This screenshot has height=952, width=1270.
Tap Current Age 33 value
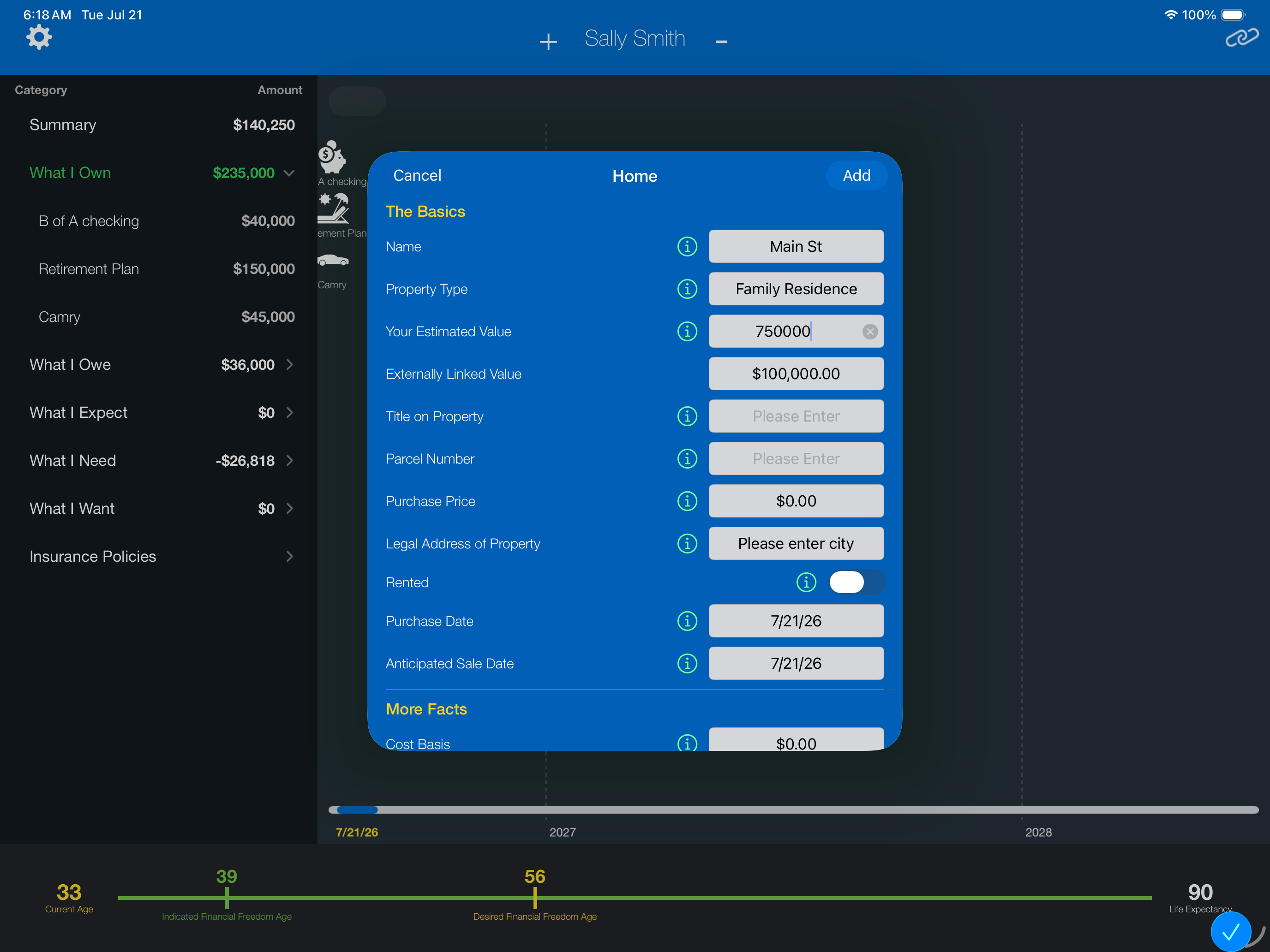coord(69,892)
